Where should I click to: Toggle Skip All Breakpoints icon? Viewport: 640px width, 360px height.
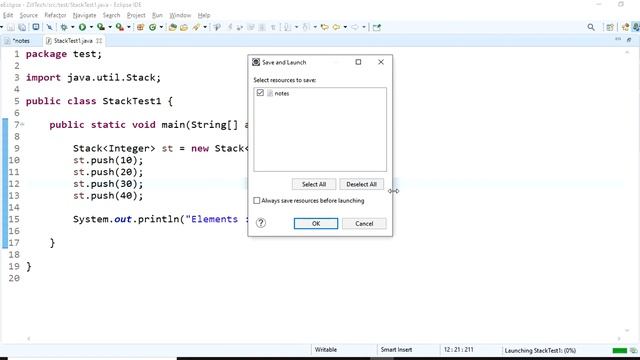point(49,27)
